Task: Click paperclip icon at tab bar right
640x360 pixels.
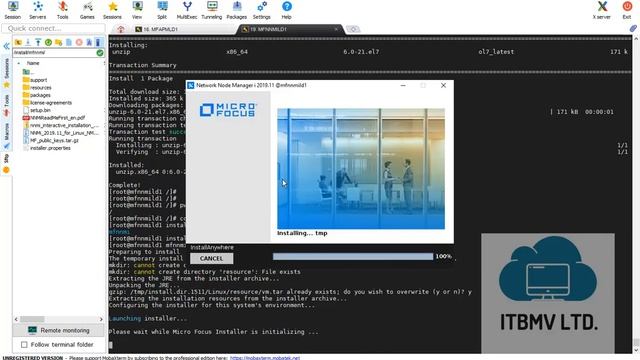Action: click(x=633, y=28)
